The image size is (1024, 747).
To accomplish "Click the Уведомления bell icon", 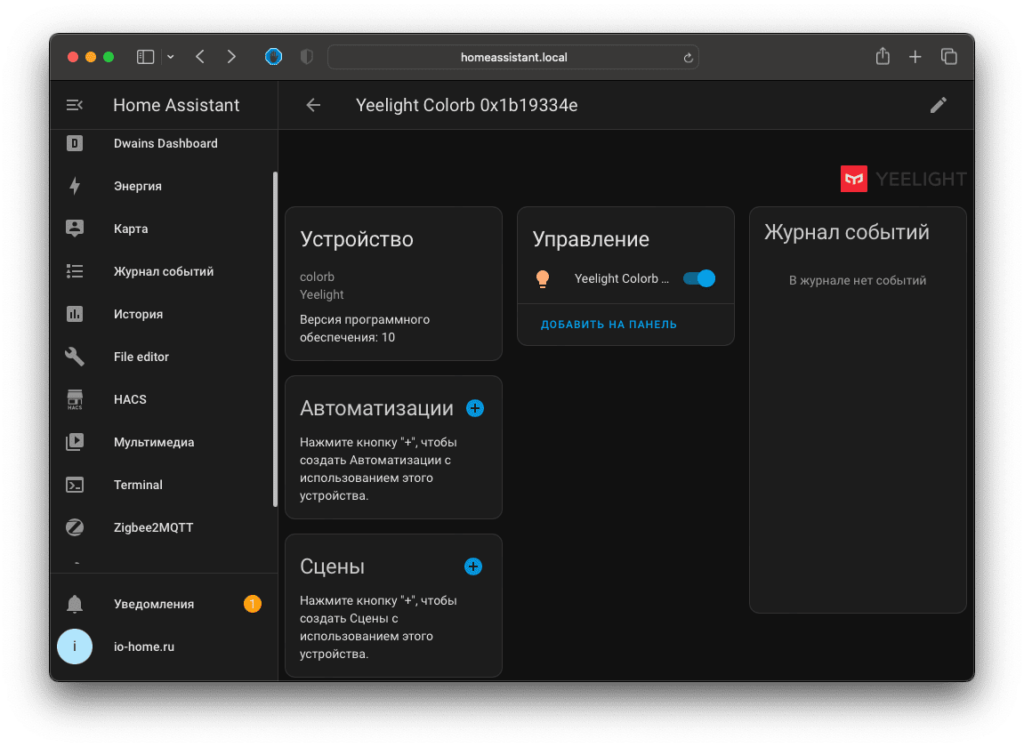I will pyautogui.click(x=74, y=604).
